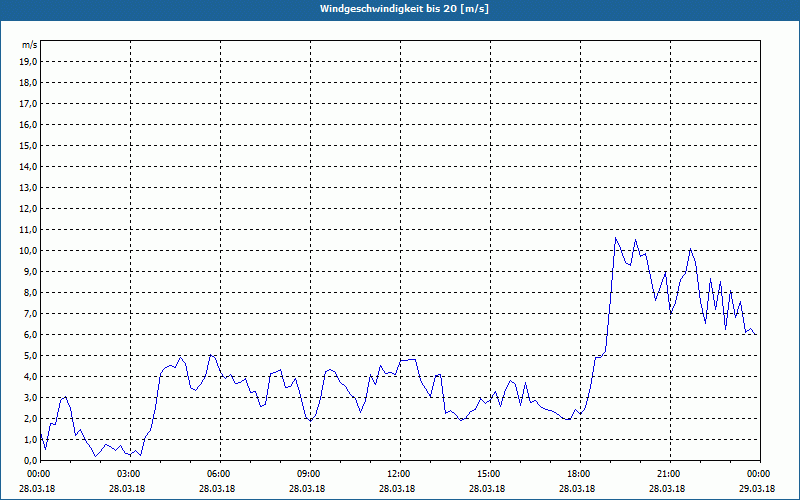
Task: Click the '18:00' time axis label
Action: [x=581, y=474]
